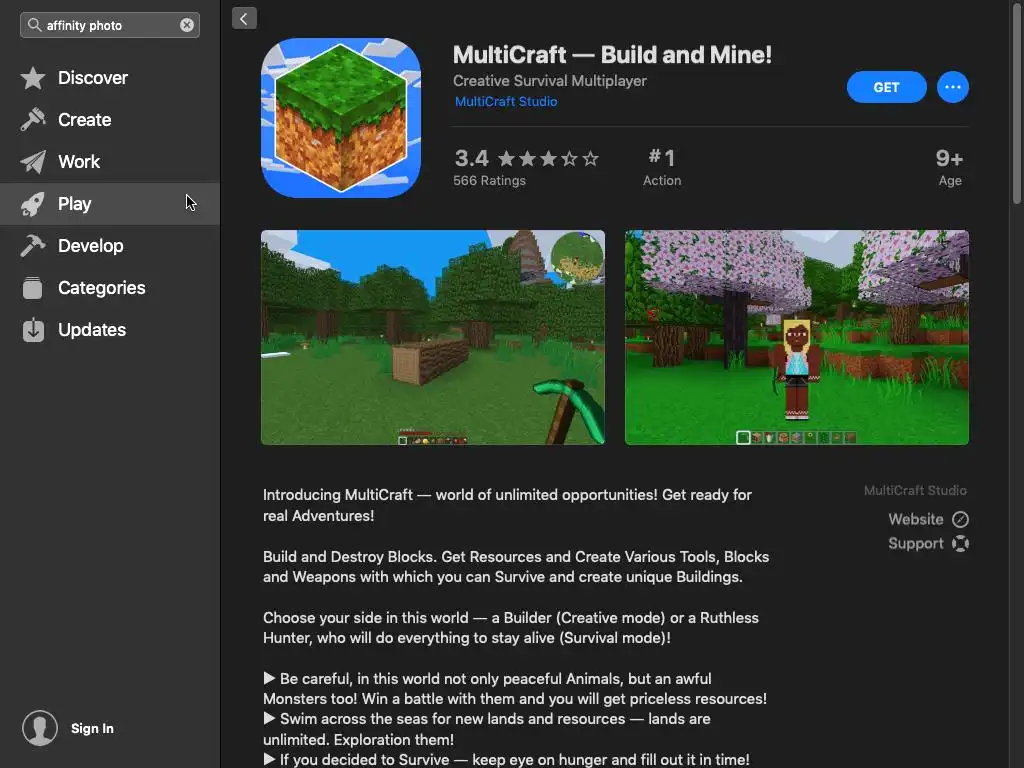Click the search field containing affinity photo
Image resolution: width=1024 pixels, height=768 pixels.
[110, 25]
